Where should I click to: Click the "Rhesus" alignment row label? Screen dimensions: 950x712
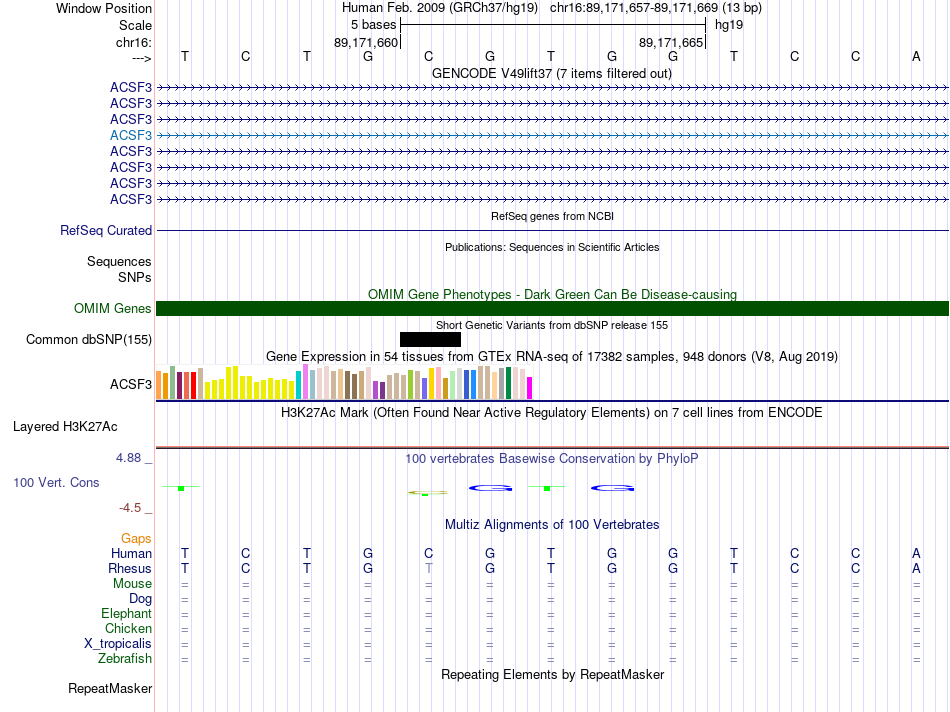click(x=130, y=568)
